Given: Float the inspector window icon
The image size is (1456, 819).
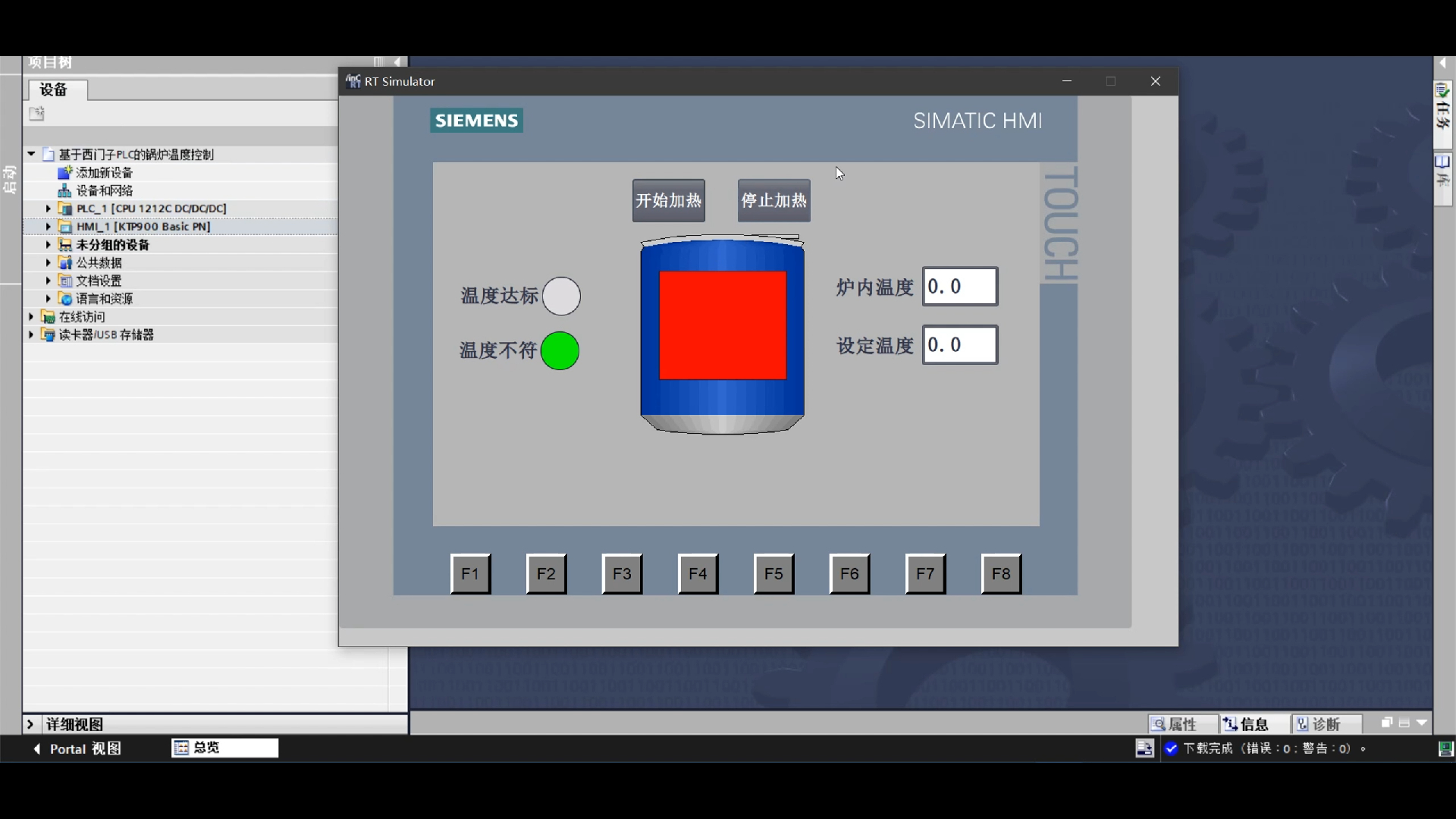Looking at the screenshot, I should point(1386,723).
